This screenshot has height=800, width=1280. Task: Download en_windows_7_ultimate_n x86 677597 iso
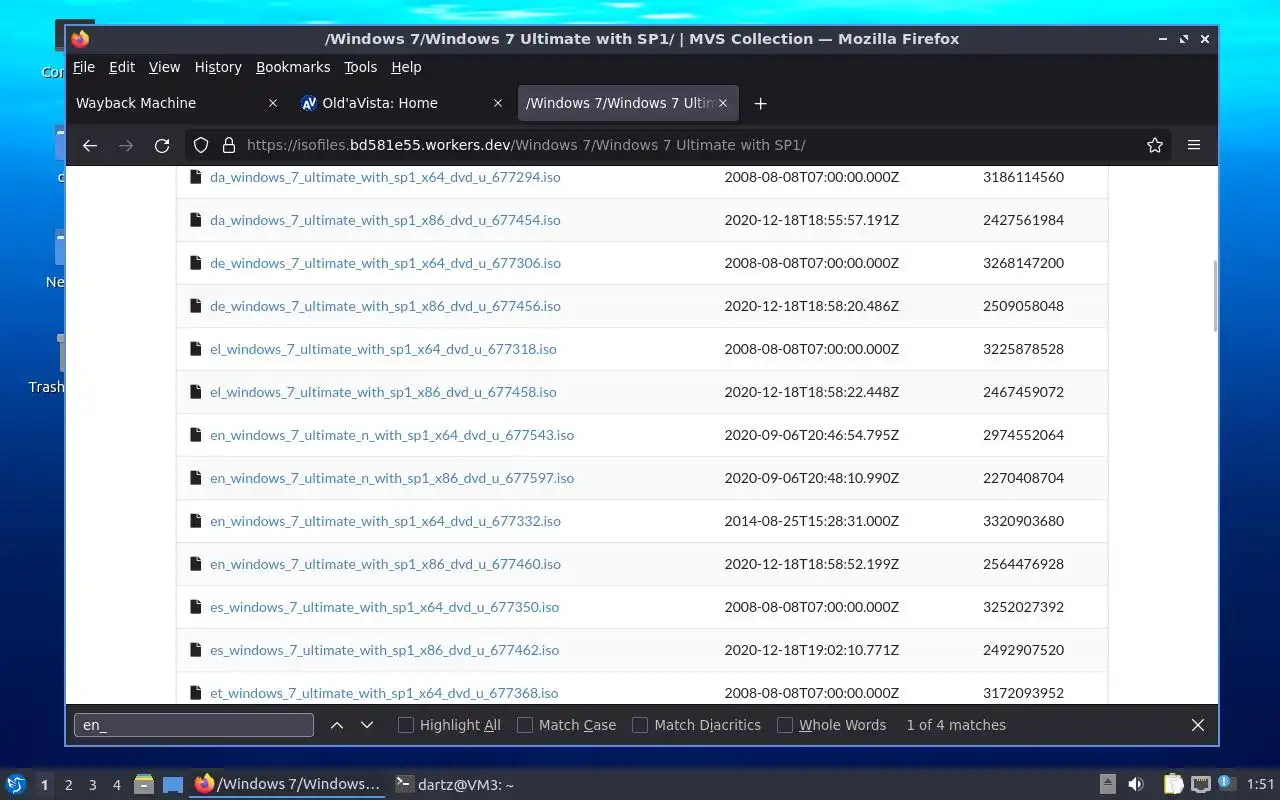tap(392, 478)
